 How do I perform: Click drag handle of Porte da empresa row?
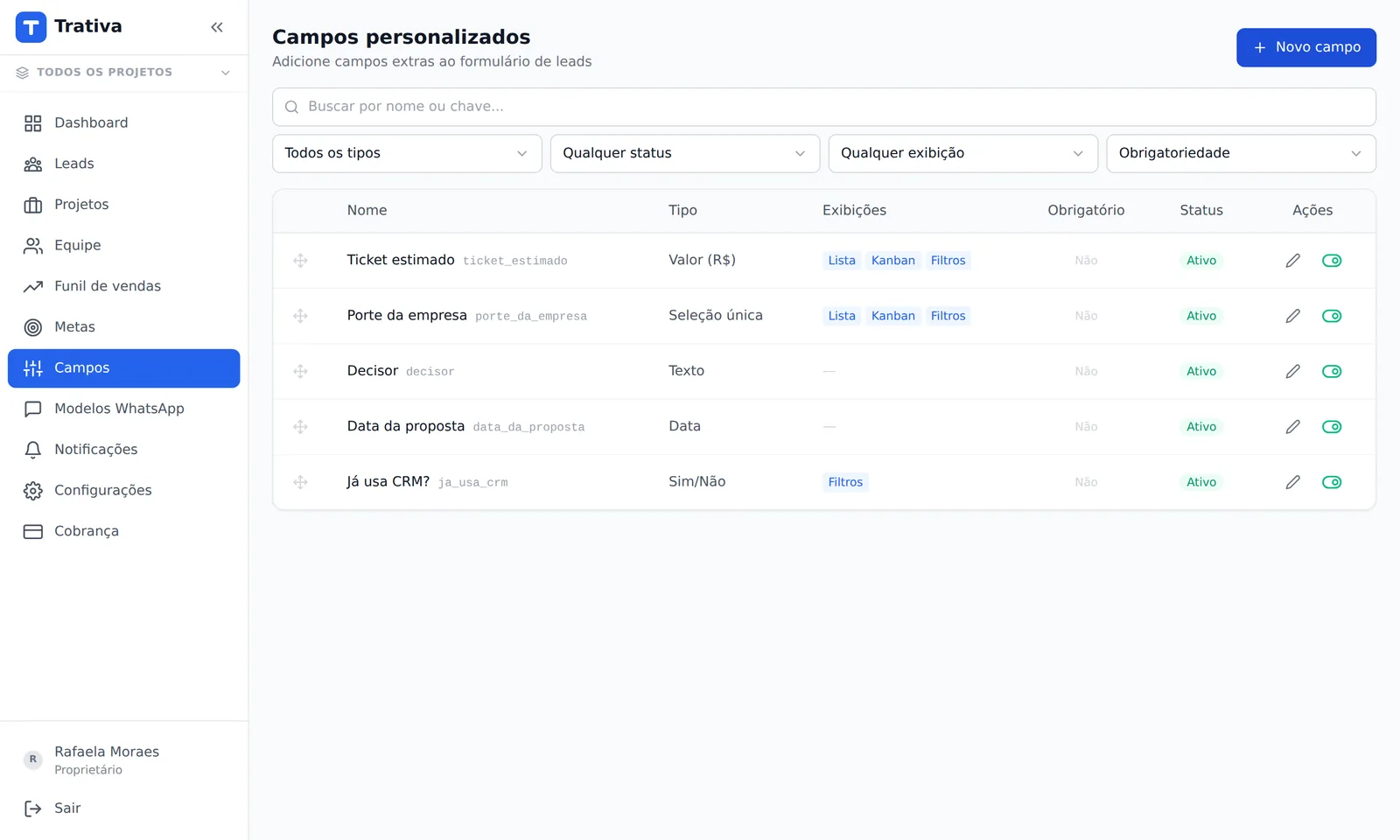point(300,316)
